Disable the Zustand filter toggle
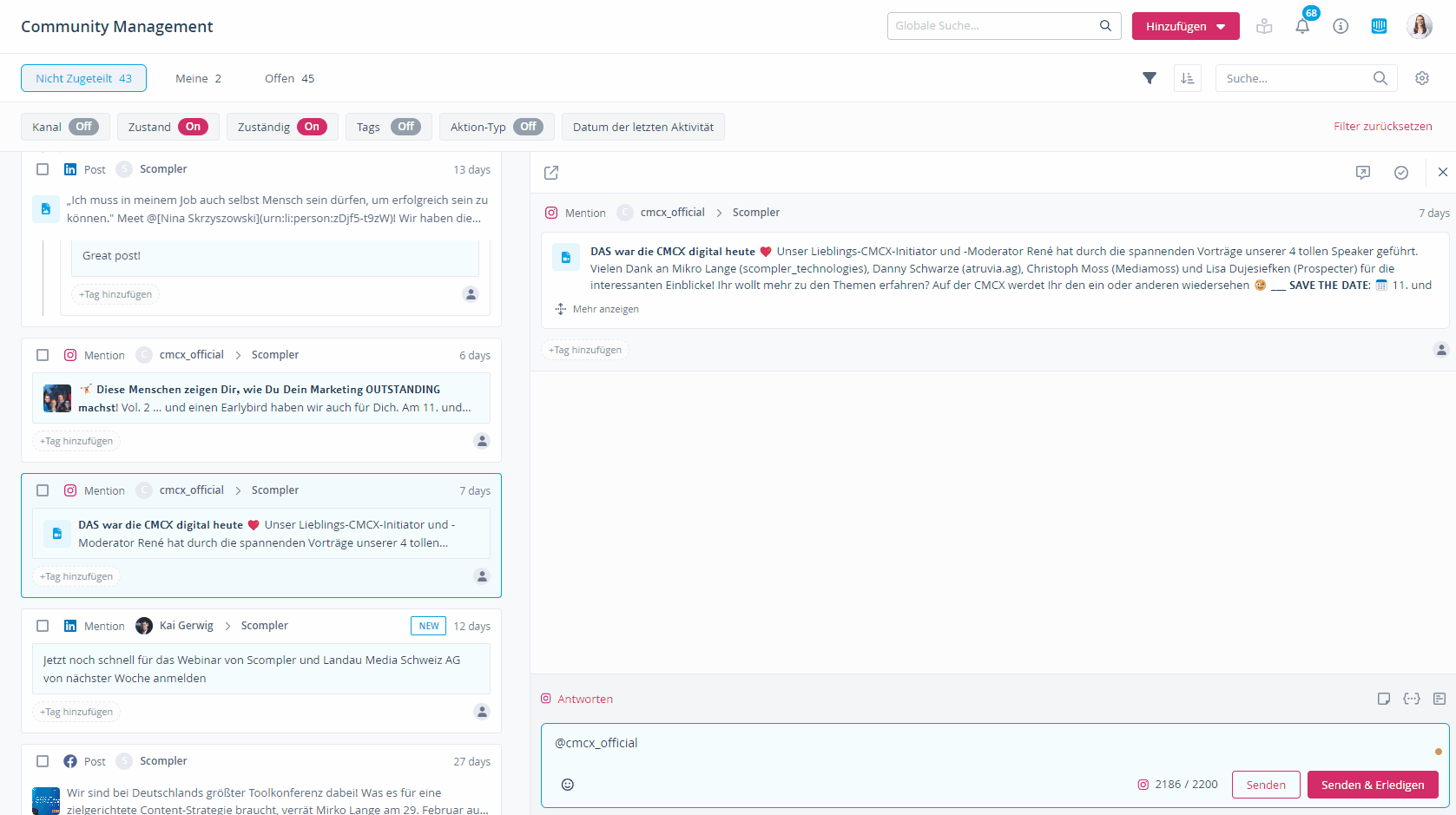Screen dimensions: 1456x815 [x=193, y=127]
